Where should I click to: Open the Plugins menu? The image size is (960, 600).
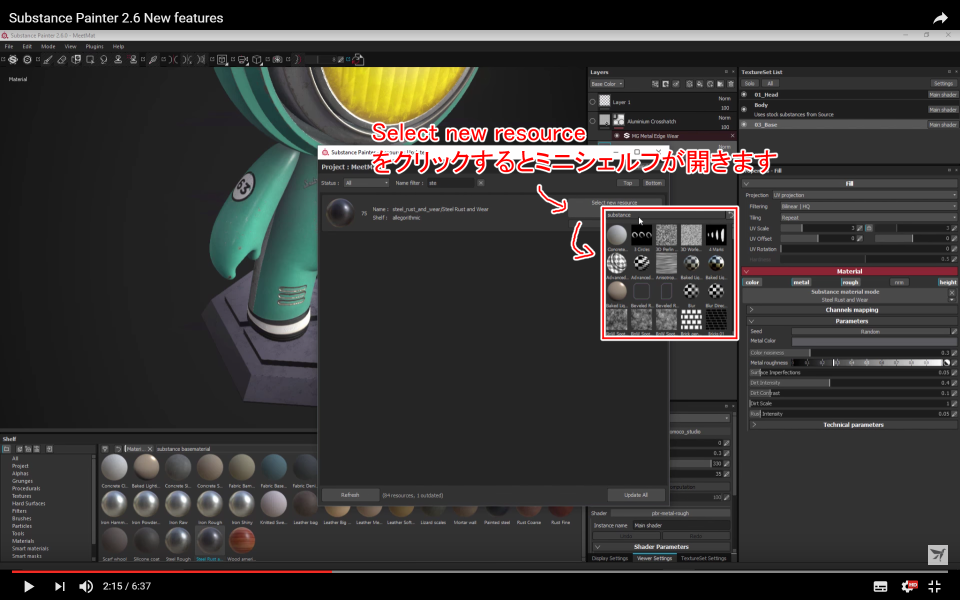coord(94,47)
